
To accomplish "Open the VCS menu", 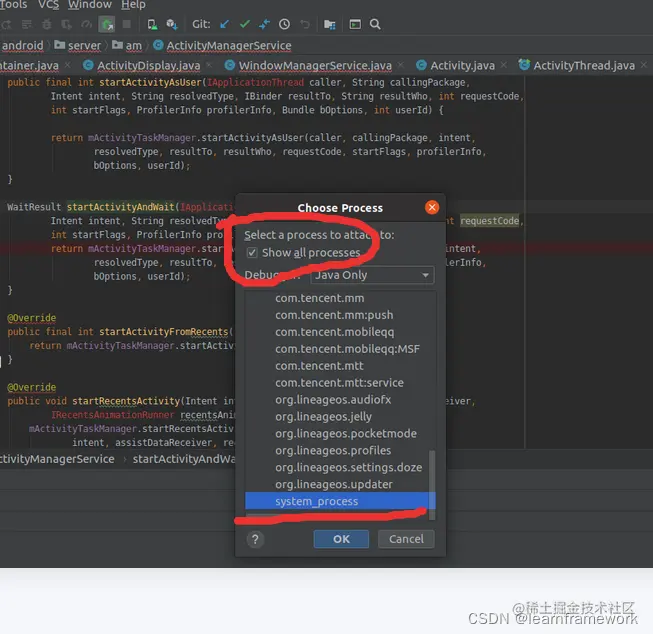I will pos(48,5).
